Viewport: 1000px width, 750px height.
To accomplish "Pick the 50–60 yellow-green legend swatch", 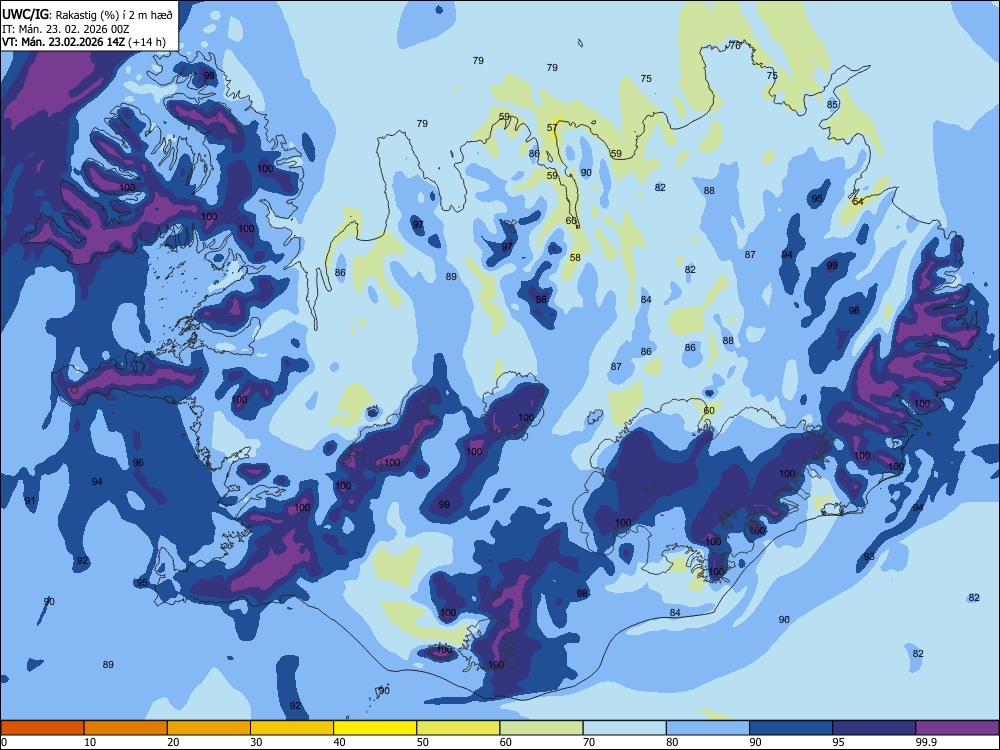I will pyautogui.click(x=458, y=728).
